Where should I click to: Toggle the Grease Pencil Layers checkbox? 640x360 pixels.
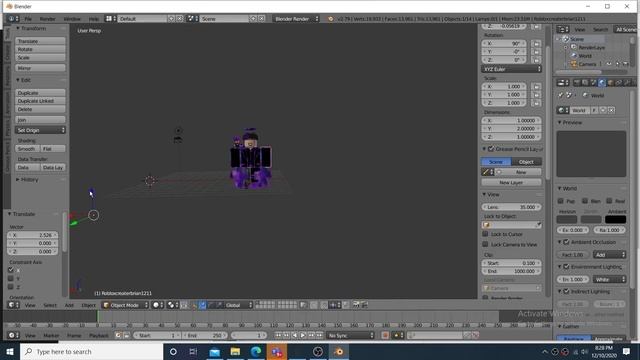pyautogui.click(x=491, y=149)
